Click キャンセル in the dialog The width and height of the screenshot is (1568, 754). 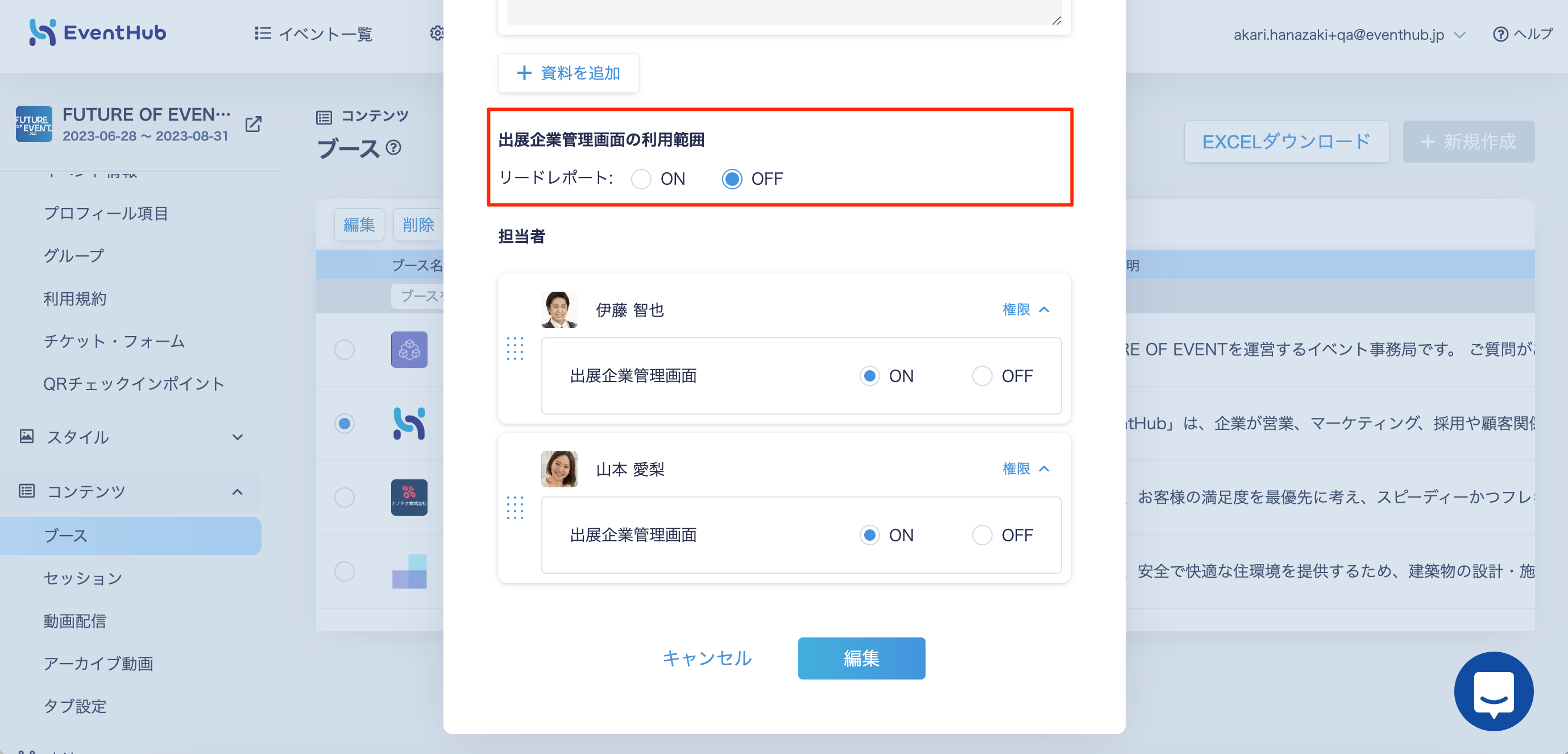click(707, 658)
